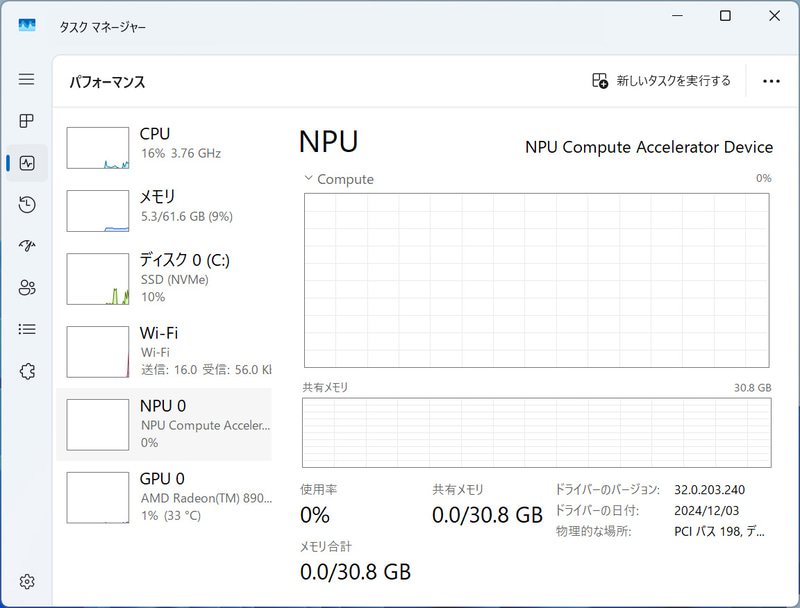Viewport: 800px width, 608px height.
Task: Open the App history view icon
Action: (x=26, y=204)
